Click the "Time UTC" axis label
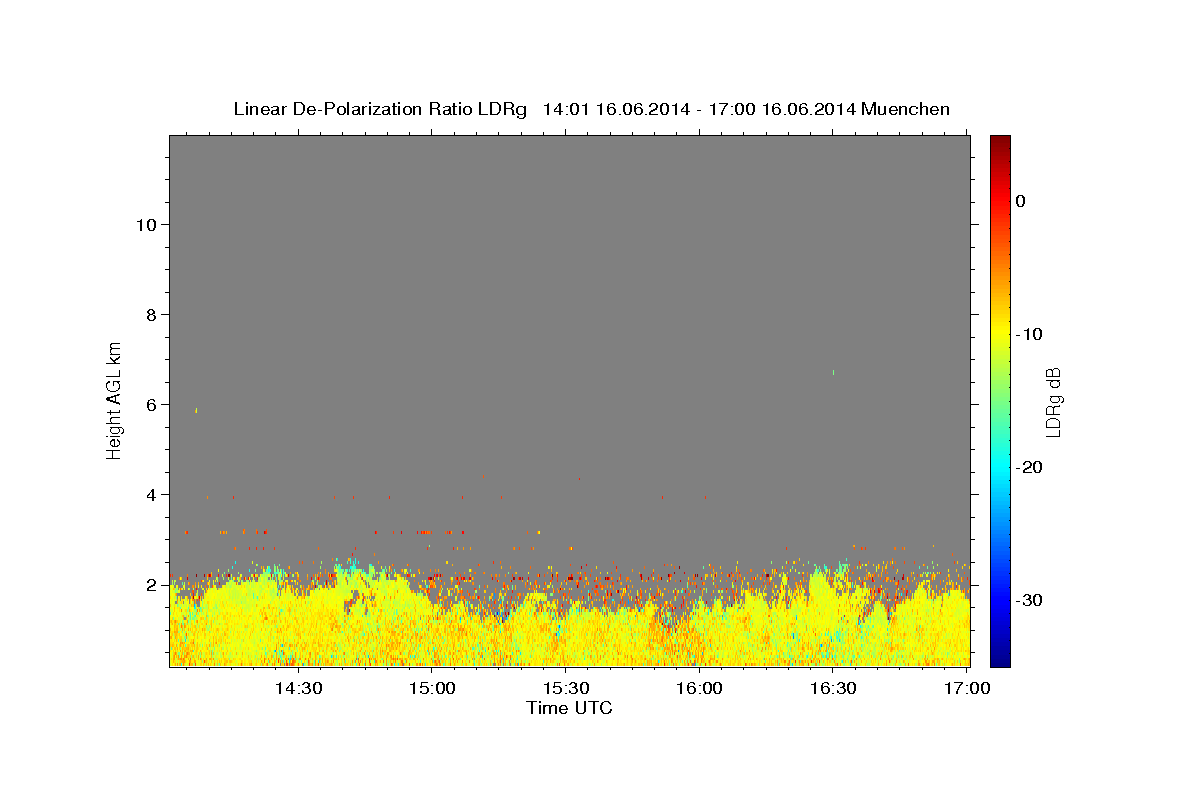 coord(569,708)
